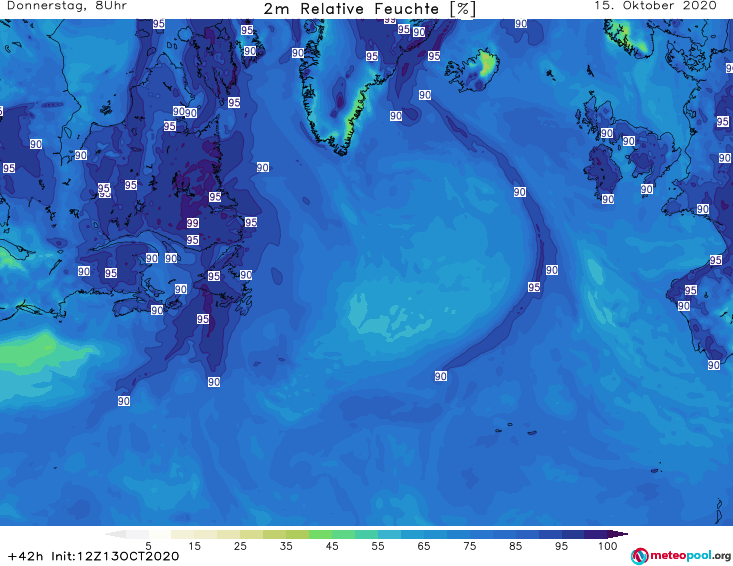Click the '45' tick label on the color scale

(x=332, y=546)
